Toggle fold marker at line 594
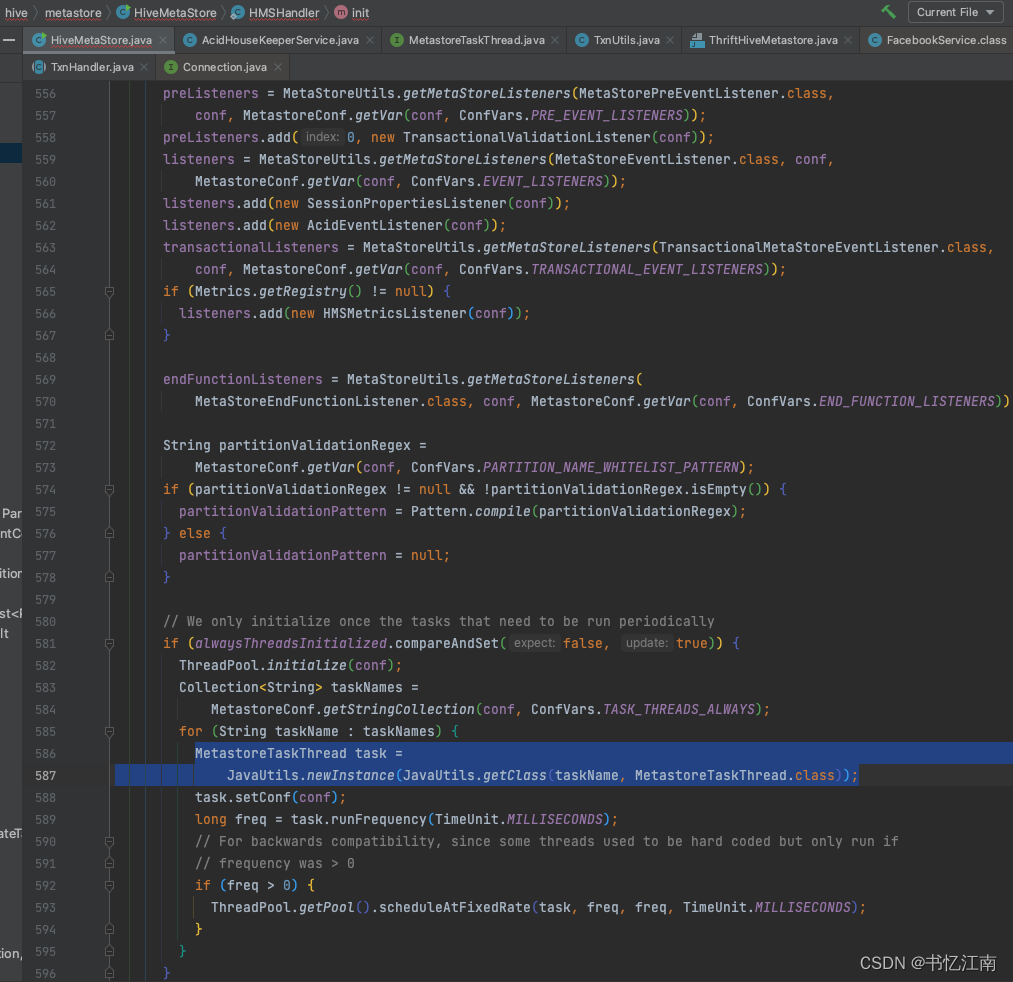Viewport: 1013px width, 982px height. pyautogui.click(x=109, y=930)
